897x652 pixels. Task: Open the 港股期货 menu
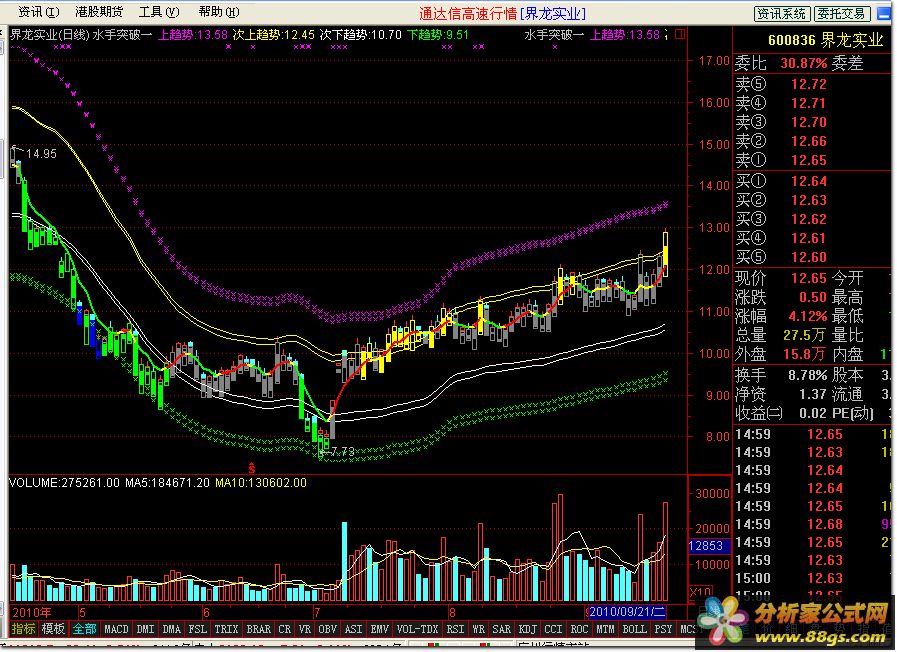tap(98, 12)
